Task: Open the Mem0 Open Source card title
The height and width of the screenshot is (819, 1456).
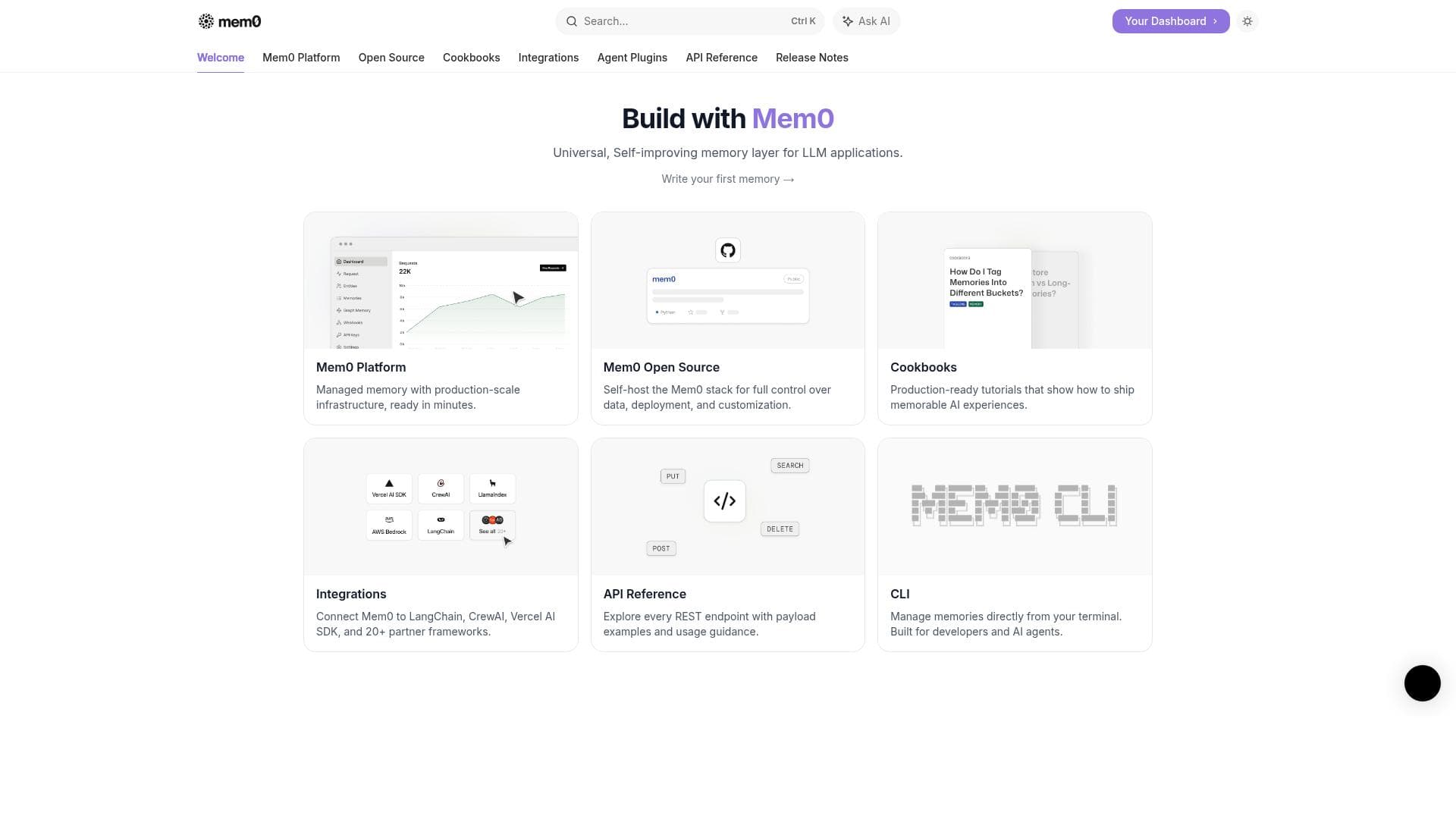Action: [661, 367]
